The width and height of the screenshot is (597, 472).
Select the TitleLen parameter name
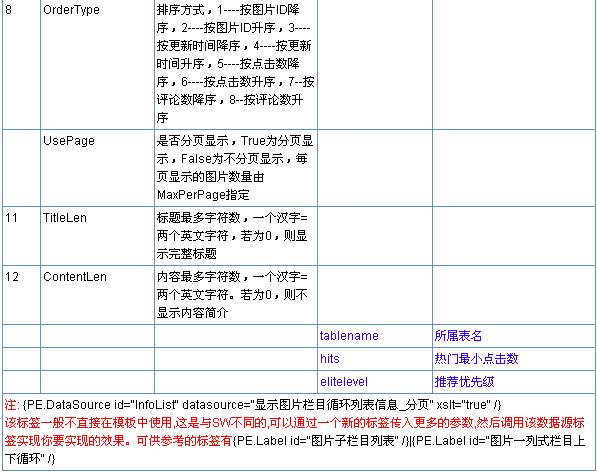coord(65,218)
